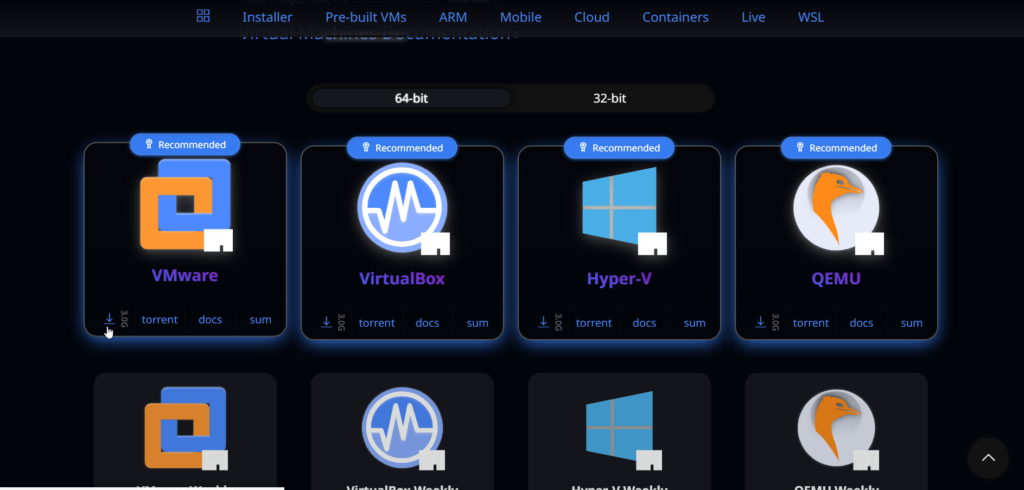Show the VMware sum checksum
This screenshot has height=490, width=1024.
(261, 319)
